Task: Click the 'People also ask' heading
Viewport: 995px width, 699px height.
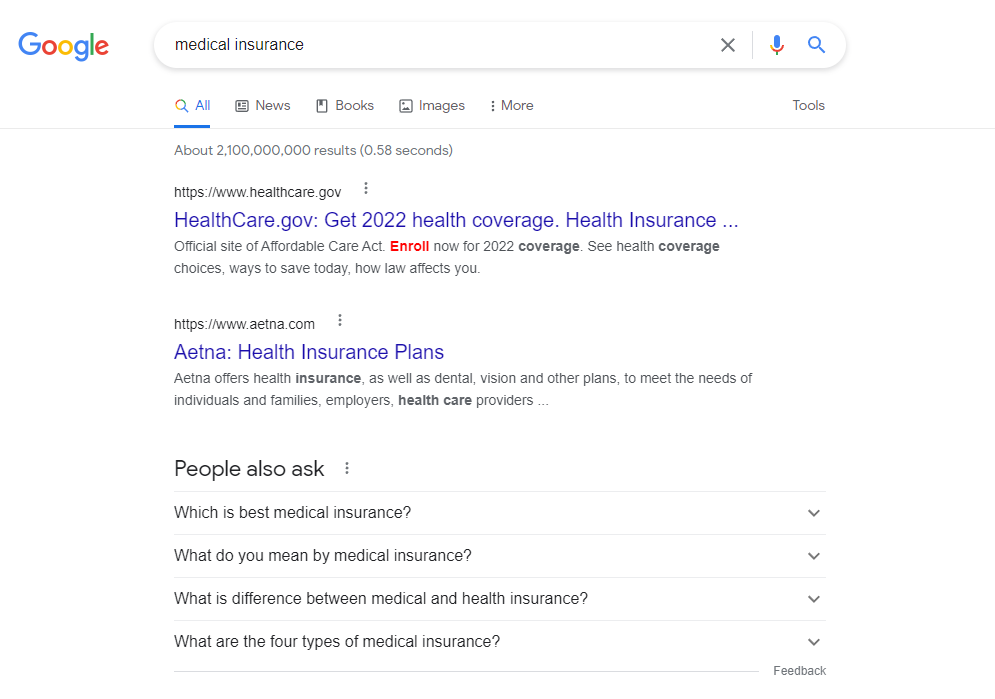Action: (x=249, y=469)
